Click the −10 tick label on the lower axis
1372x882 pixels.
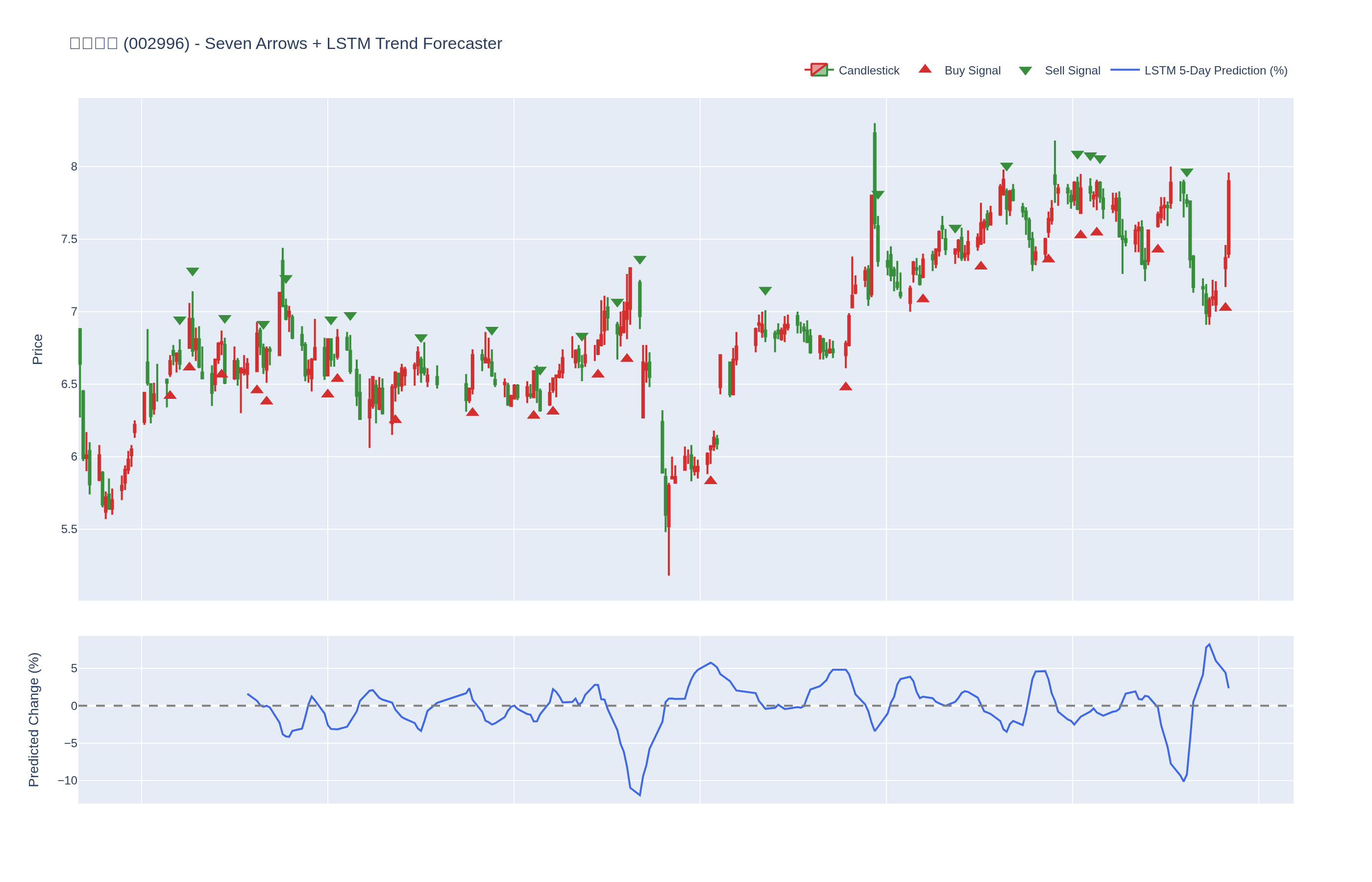point(68,781)
